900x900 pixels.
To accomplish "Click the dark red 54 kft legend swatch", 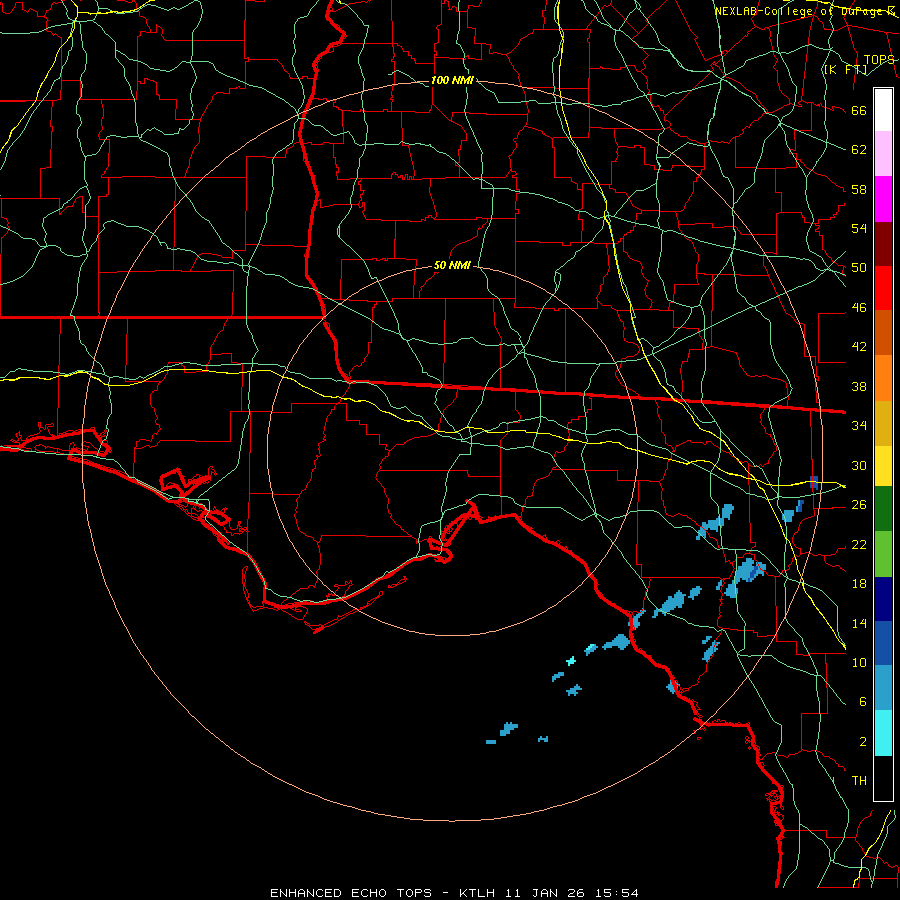I will click(883, 244).
